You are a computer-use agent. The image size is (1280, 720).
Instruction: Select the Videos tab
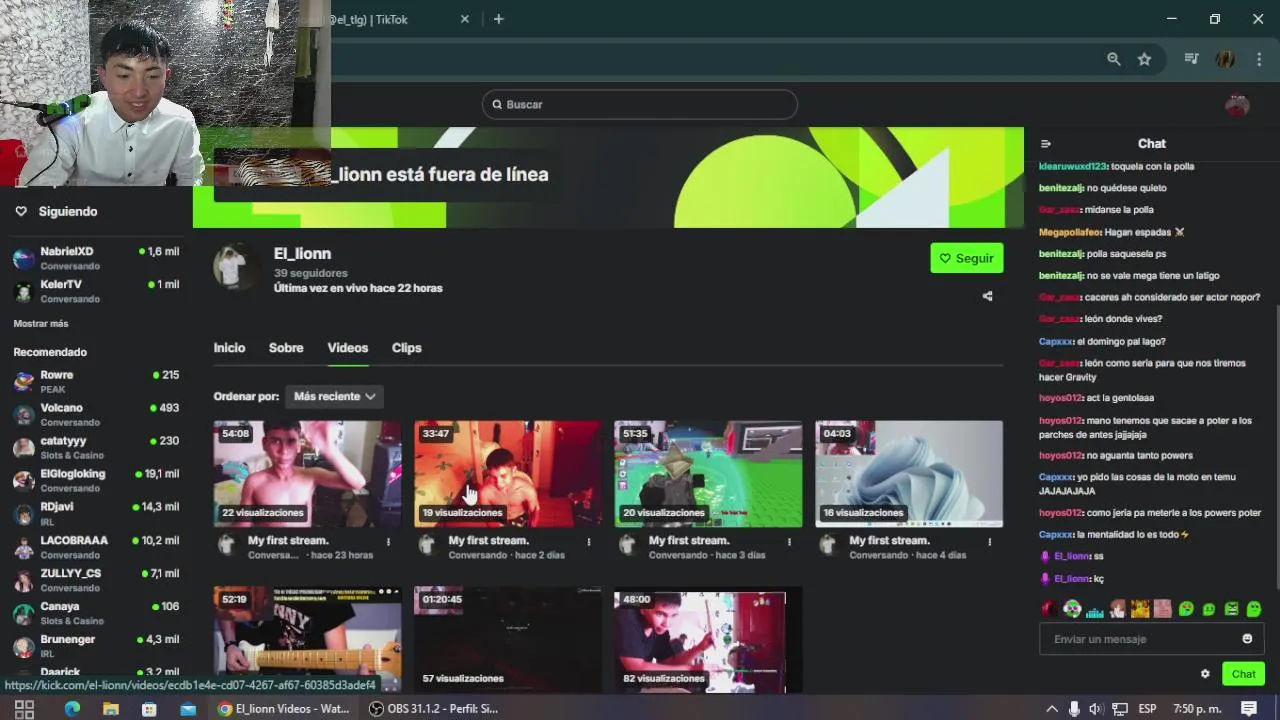coord(348,348)
